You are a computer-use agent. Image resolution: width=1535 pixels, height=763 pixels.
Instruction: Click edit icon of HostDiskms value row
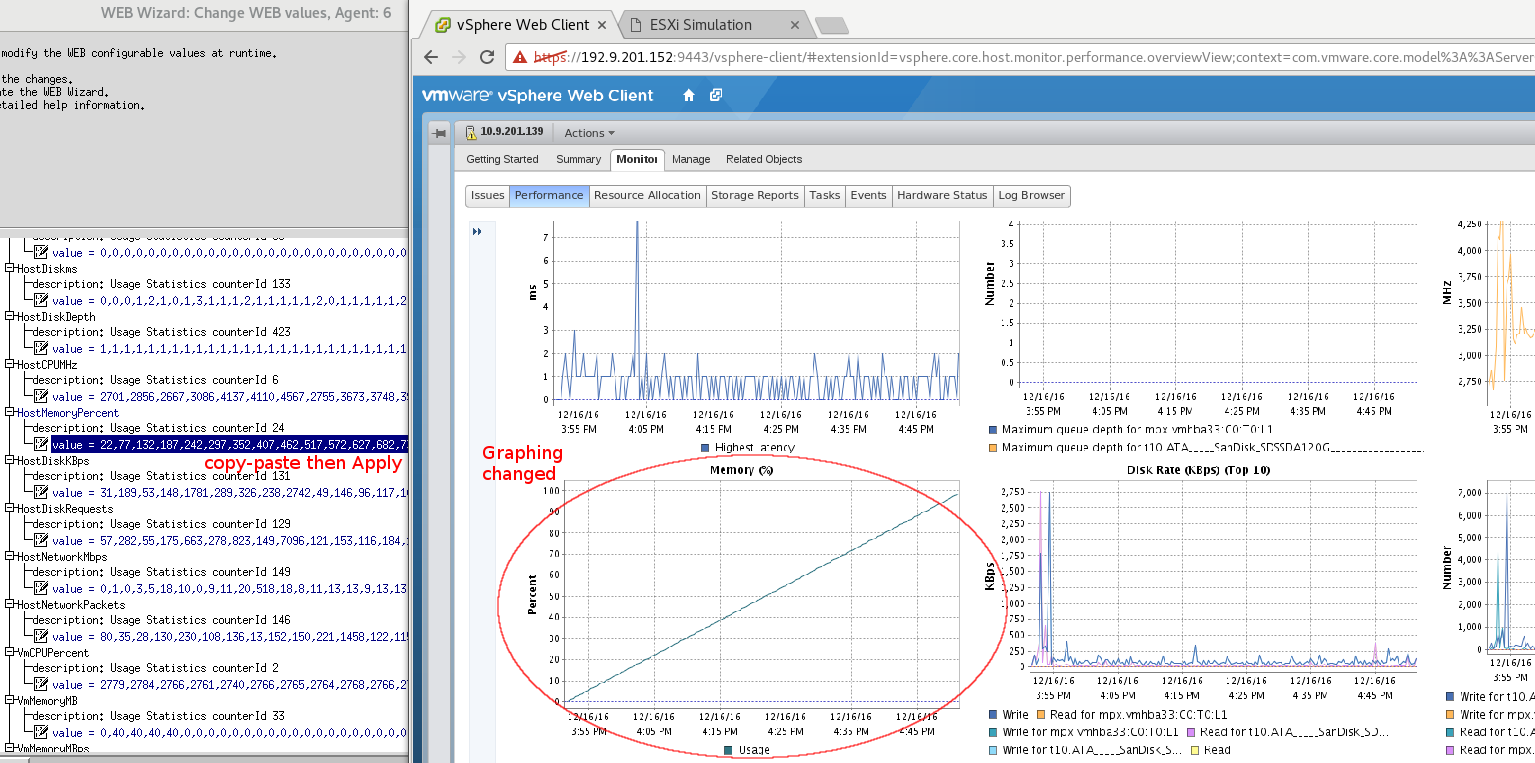41,300
